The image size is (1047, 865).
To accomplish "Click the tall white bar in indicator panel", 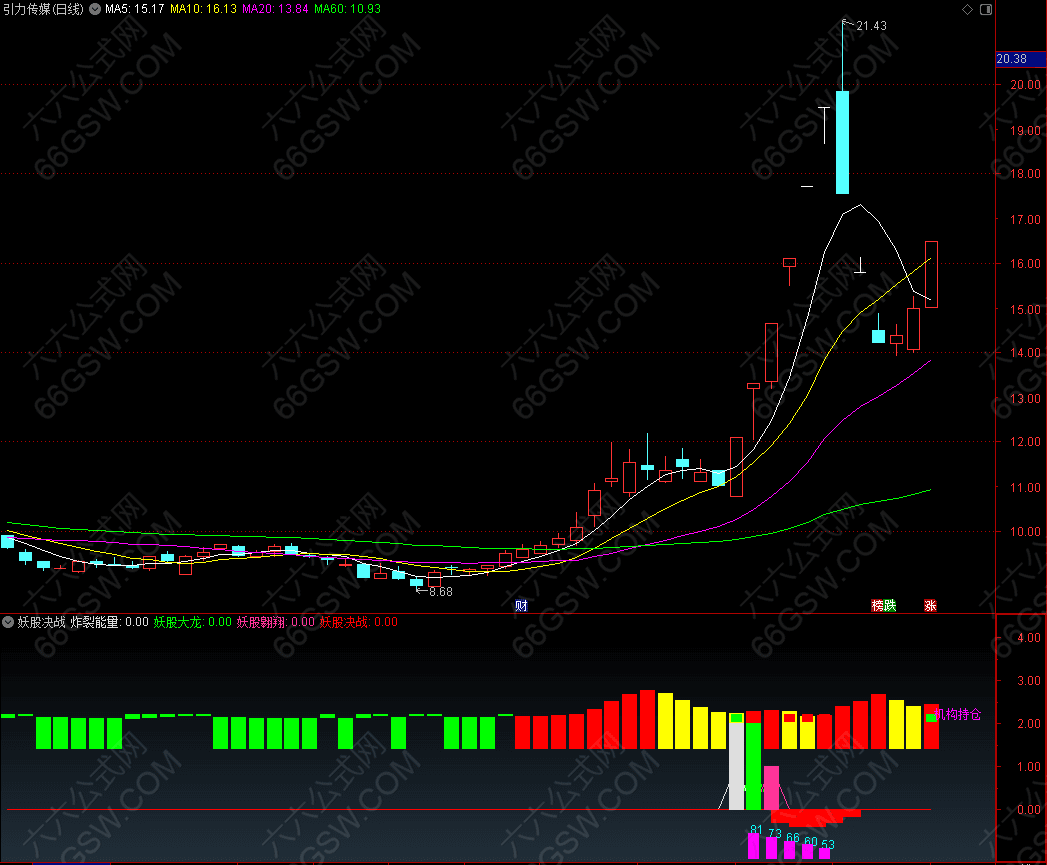I will click(x=736, y=765).
